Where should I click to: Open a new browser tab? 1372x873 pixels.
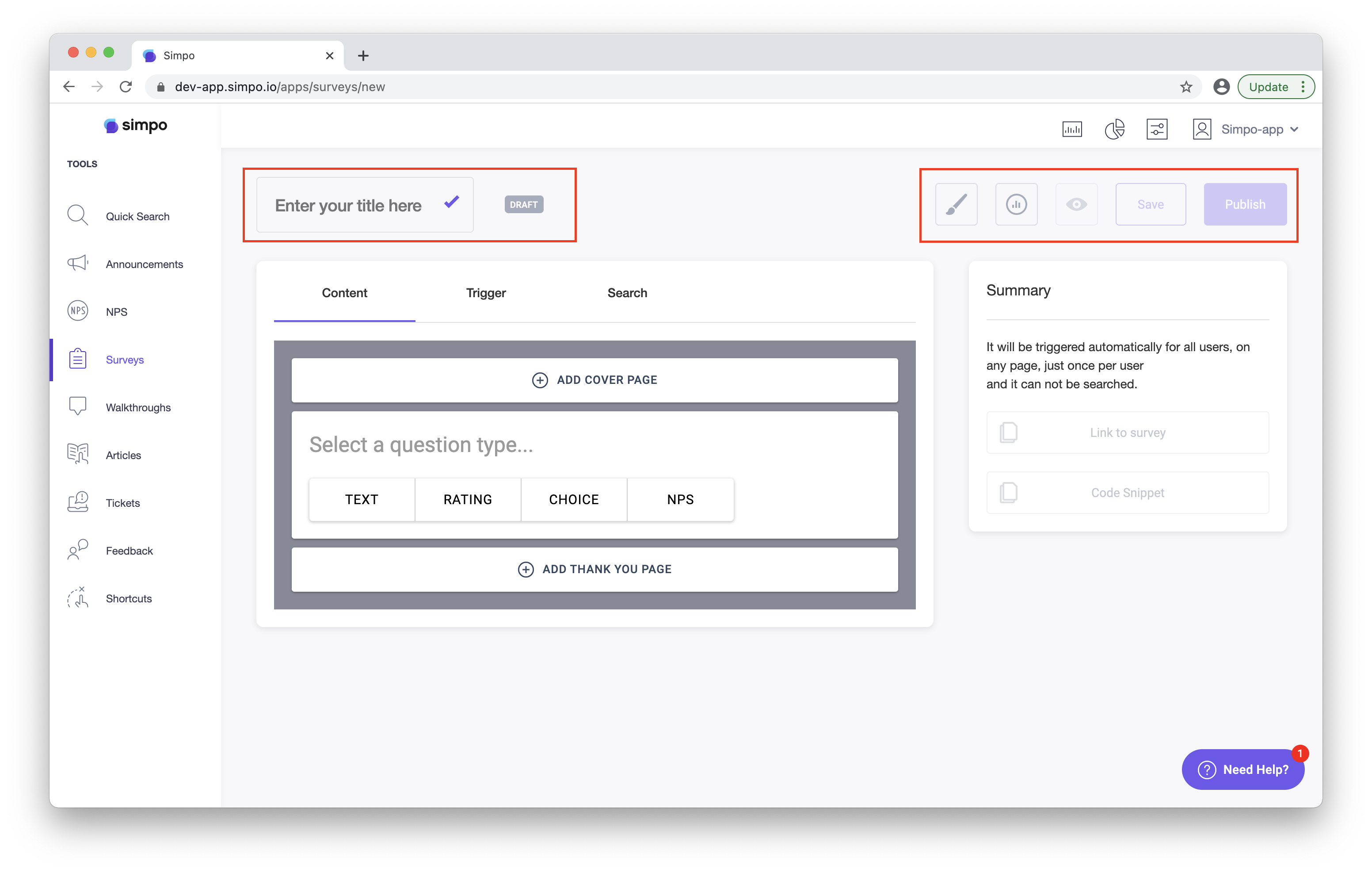[x=363, y=55]
